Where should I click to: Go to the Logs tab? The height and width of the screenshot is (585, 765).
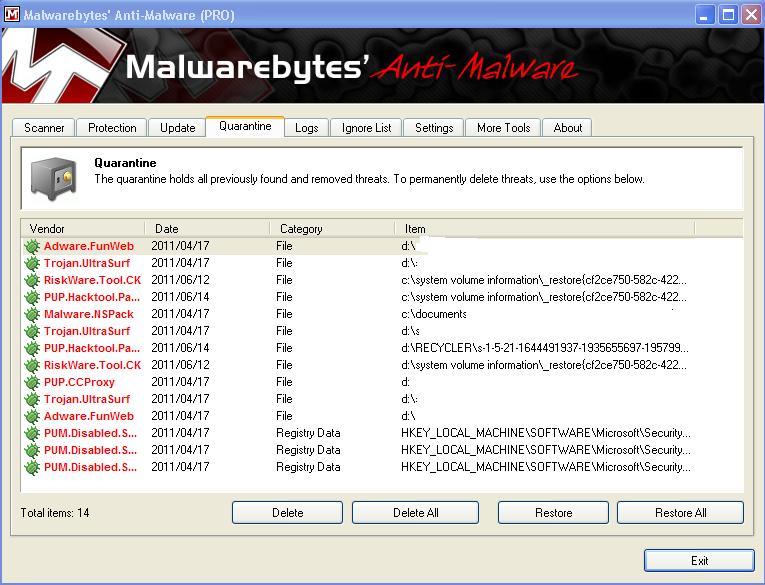[x=306, y=128]
